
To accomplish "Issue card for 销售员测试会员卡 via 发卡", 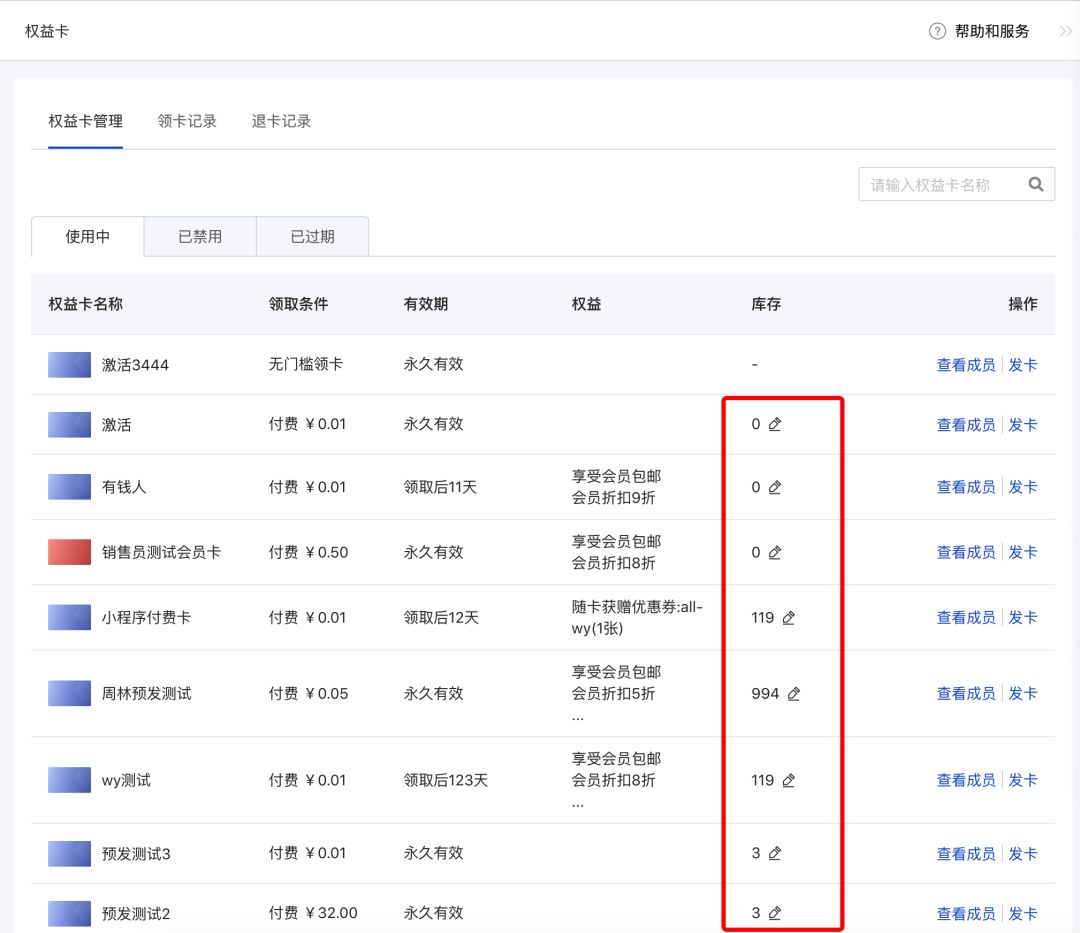I will [1023, 552].
